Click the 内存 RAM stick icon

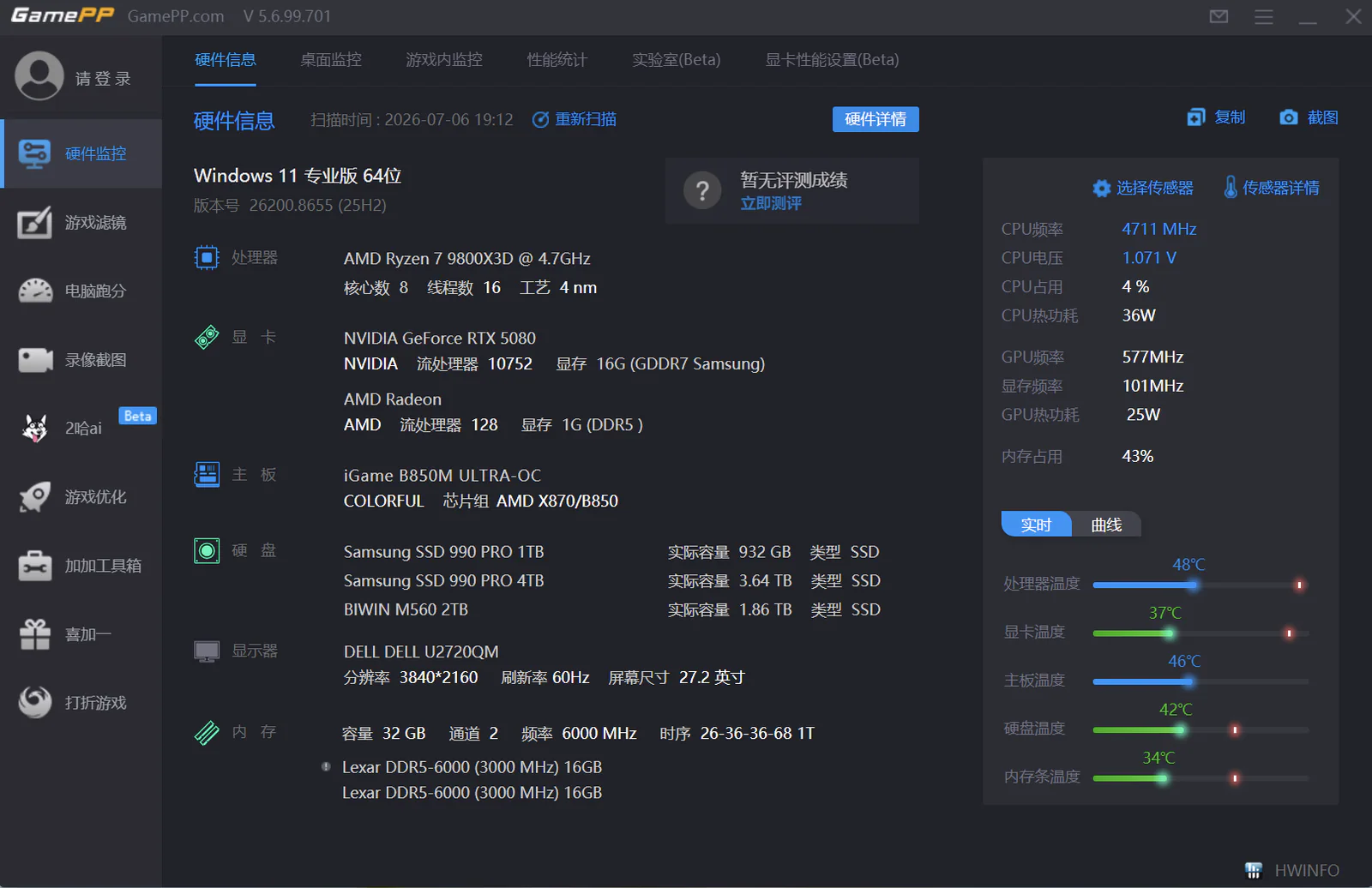click(207, 732)
